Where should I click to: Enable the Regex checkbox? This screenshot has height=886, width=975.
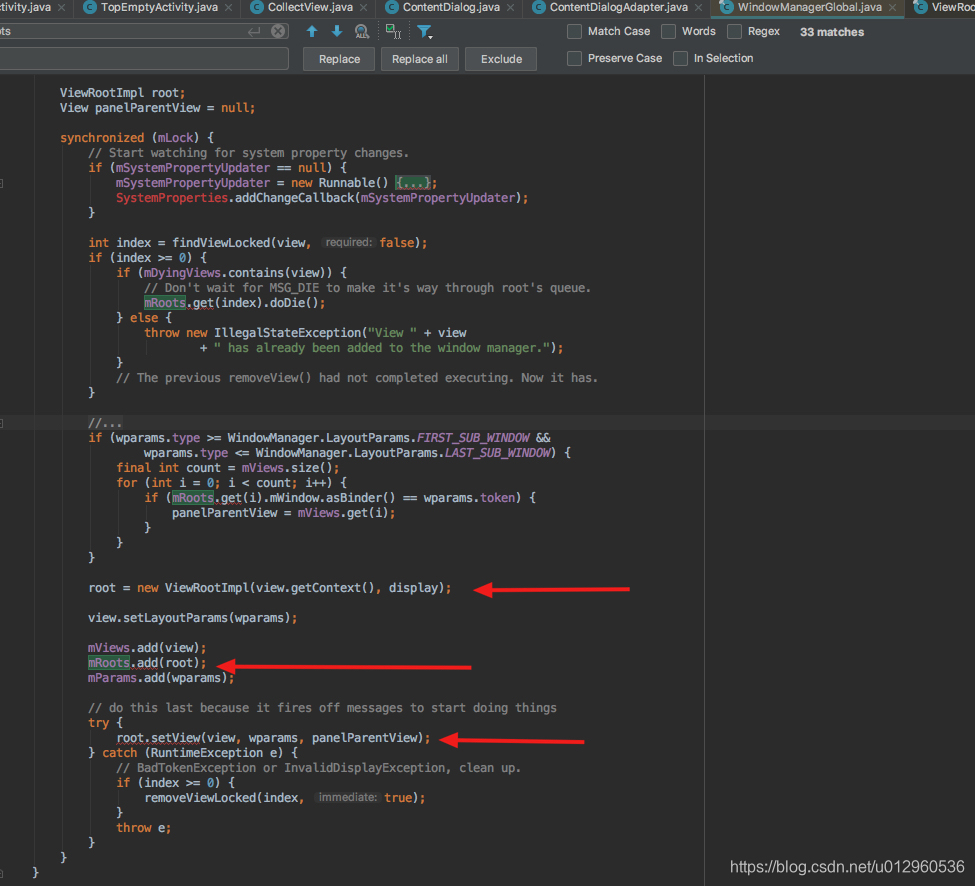click(734, 32)
